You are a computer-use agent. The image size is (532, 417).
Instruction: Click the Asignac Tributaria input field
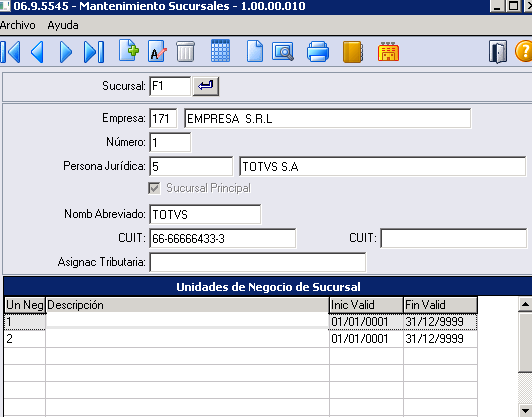(258, 262)
